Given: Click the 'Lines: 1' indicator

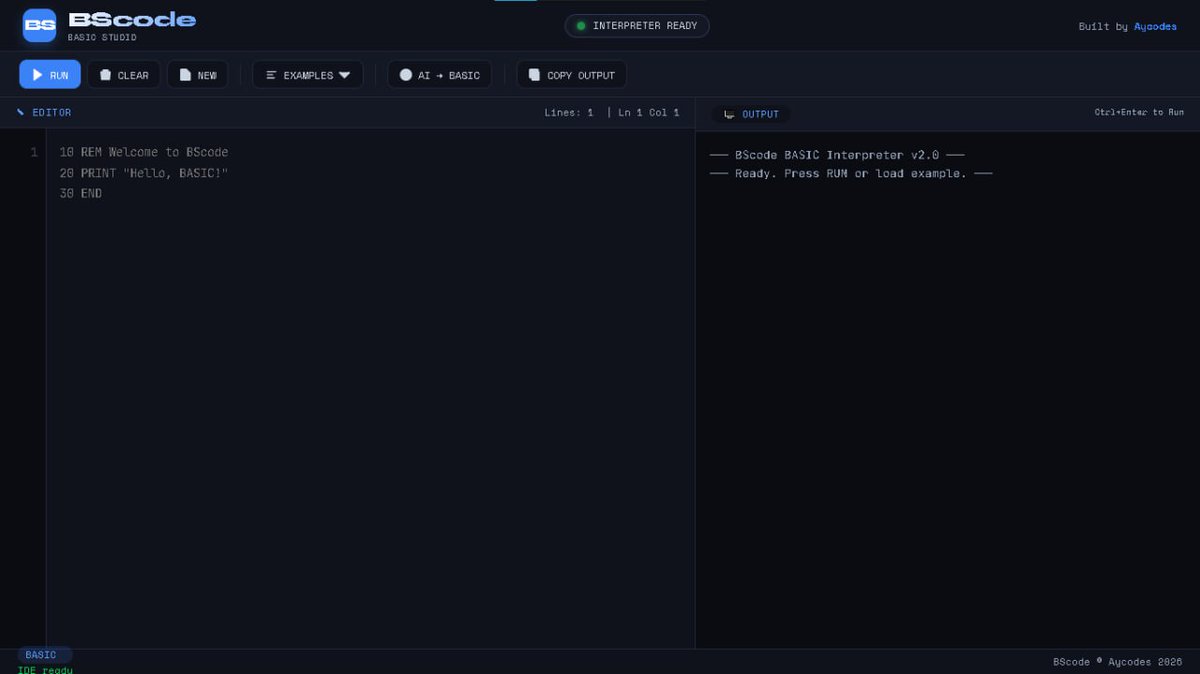Looking at the screenshot, I should pyautogui.click(x=569, y=113).
